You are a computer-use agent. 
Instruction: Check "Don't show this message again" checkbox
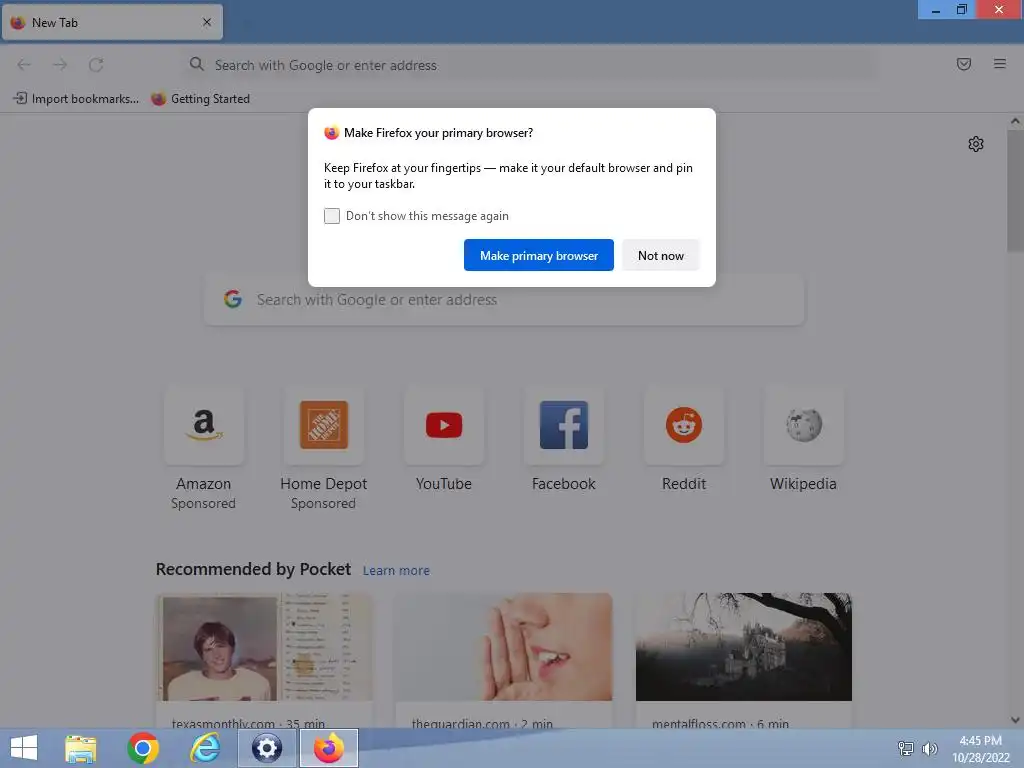point(332,216)
